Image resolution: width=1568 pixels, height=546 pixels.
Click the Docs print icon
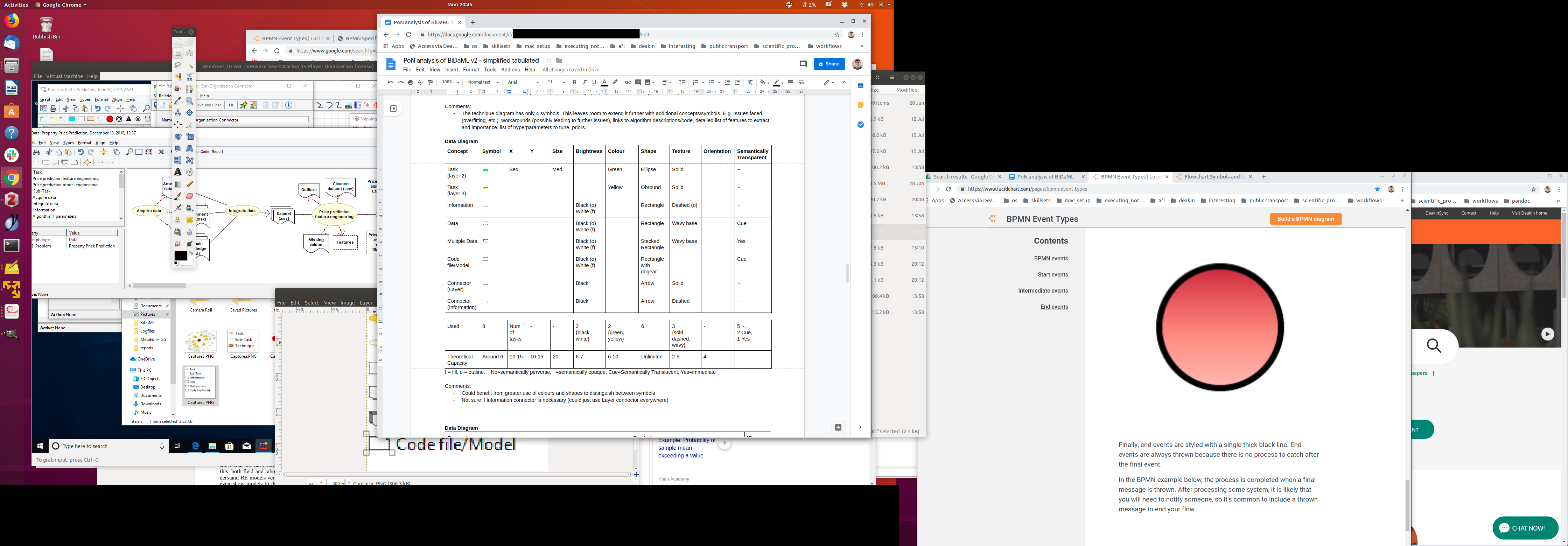[x=410, y=82]
